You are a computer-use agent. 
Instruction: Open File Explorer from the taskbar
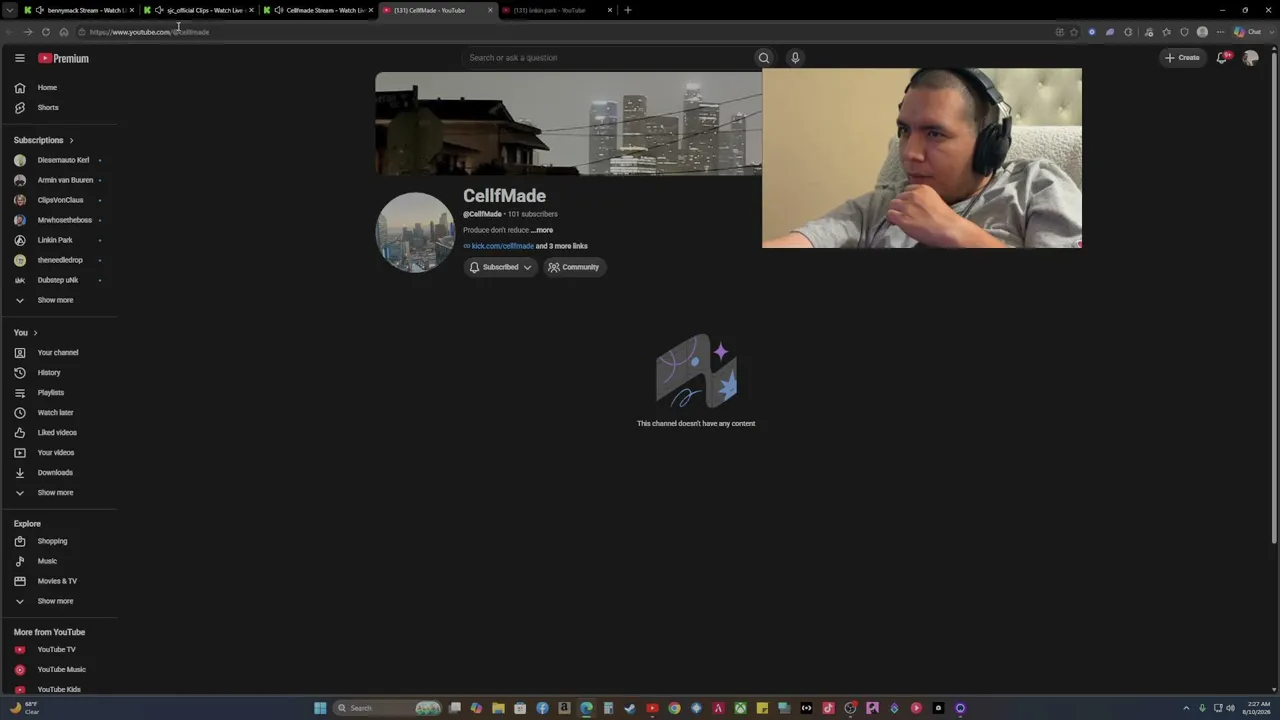point(498,708)
